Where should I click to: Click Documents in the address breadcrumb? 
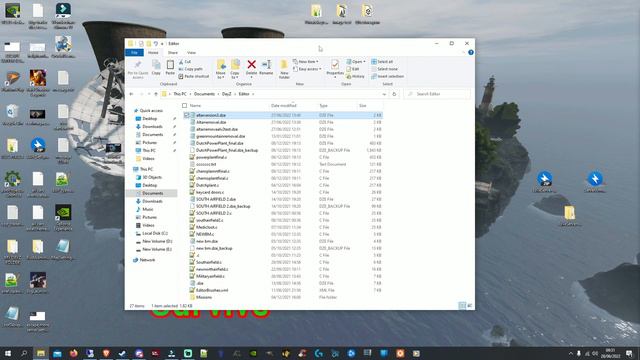point(204,94)
